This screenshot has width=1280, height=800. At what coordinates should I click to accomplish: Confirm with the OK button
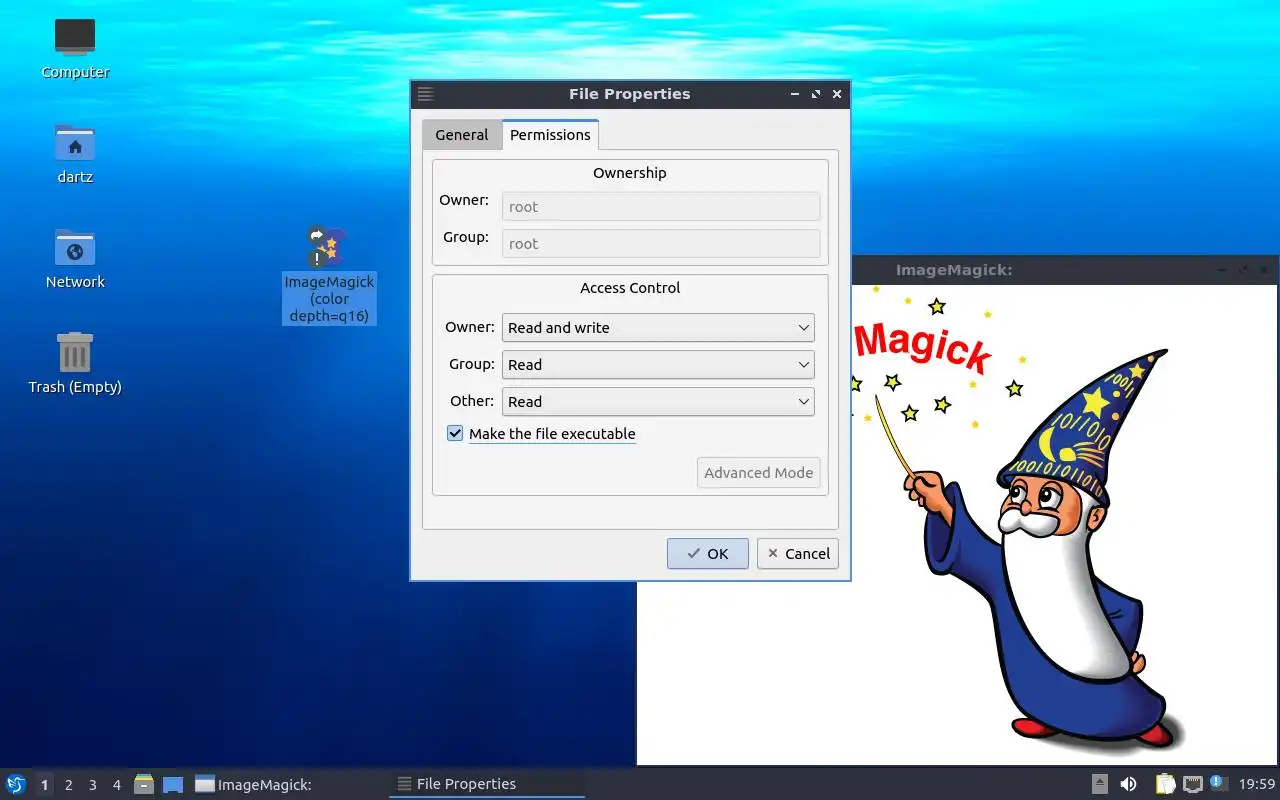[707, 553]
